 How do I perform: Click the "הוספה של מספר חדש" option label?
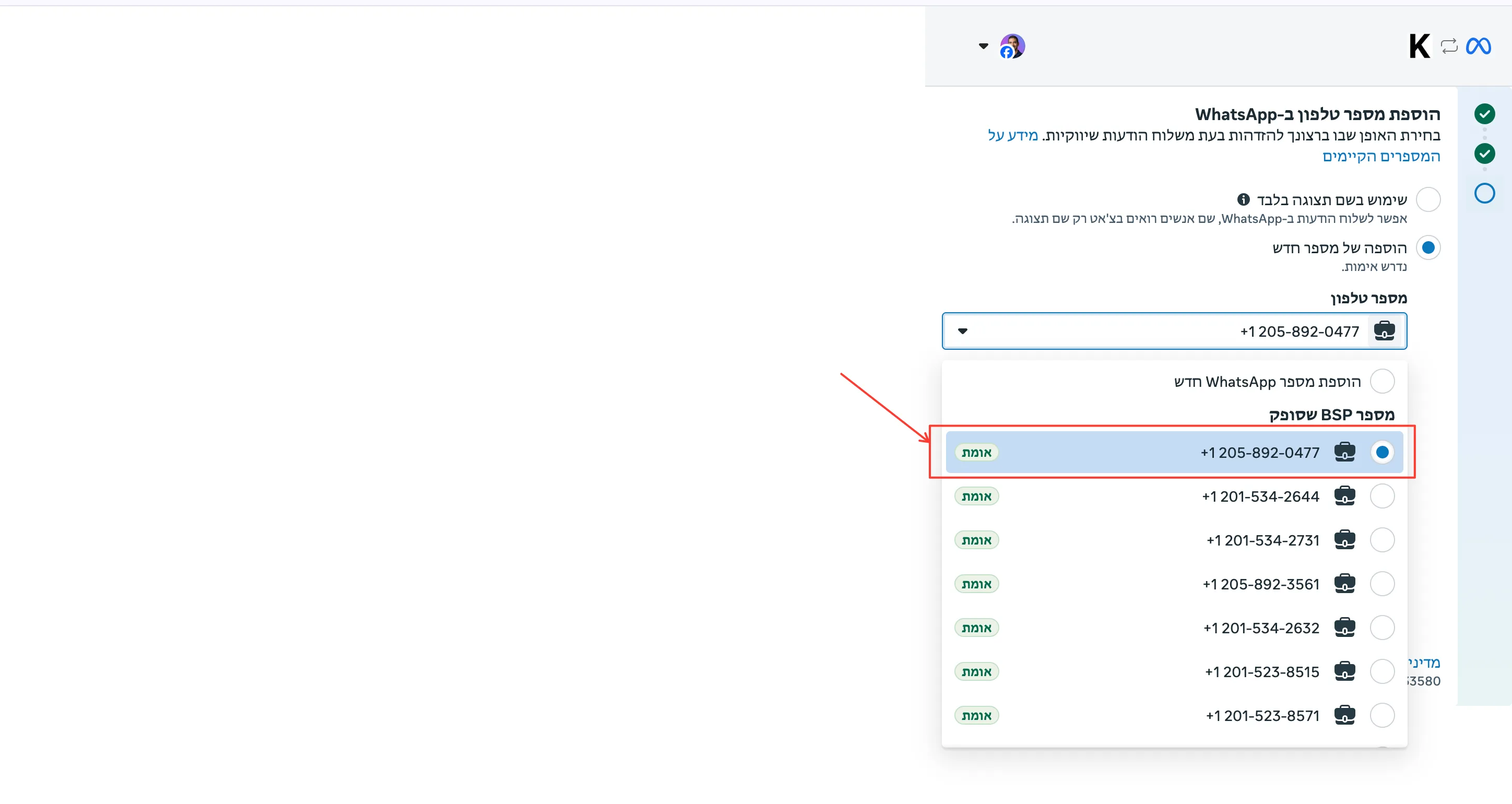click(1339, 248)
